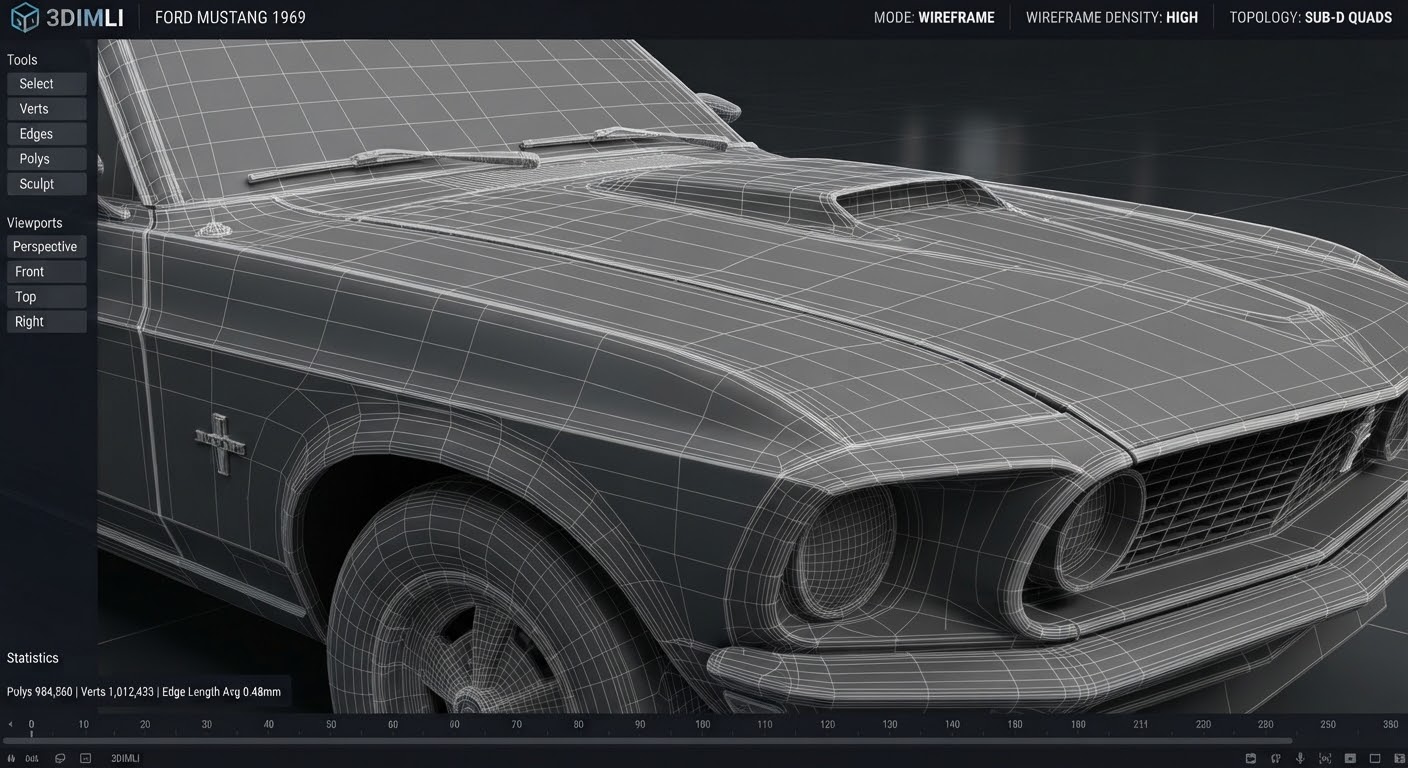Click the "Viewports" section heading
Screen dimensions: 1408x768
(35, 223)
